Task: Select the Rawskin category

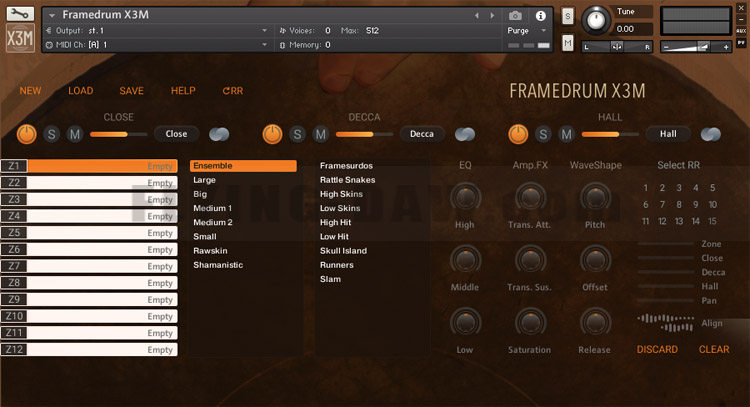Action: [x=210, y=251]
